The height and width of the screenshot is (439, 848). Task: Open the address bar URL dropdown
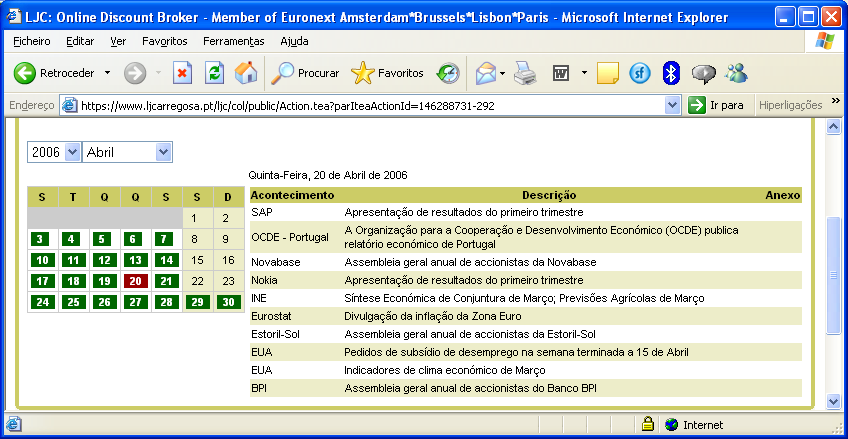pos(672,105)
